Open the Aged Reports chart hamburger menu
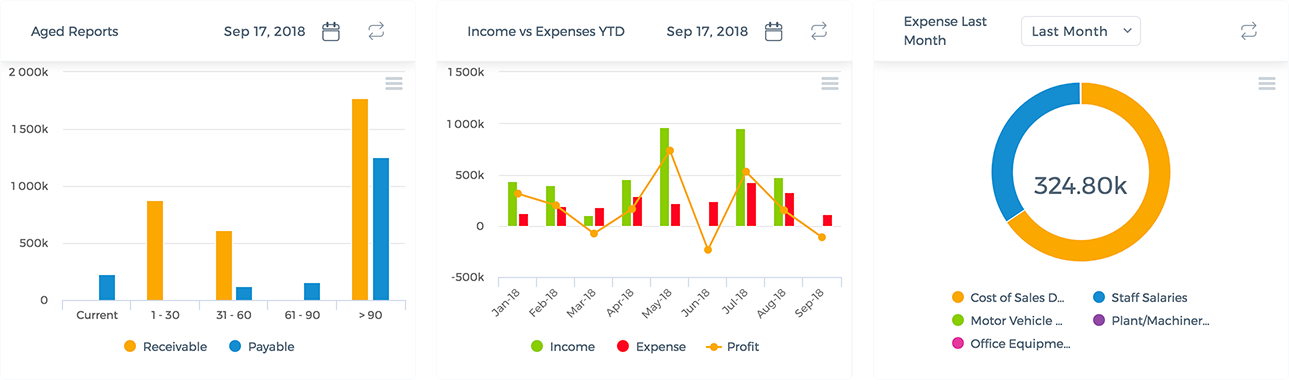 tap(394, 84)
